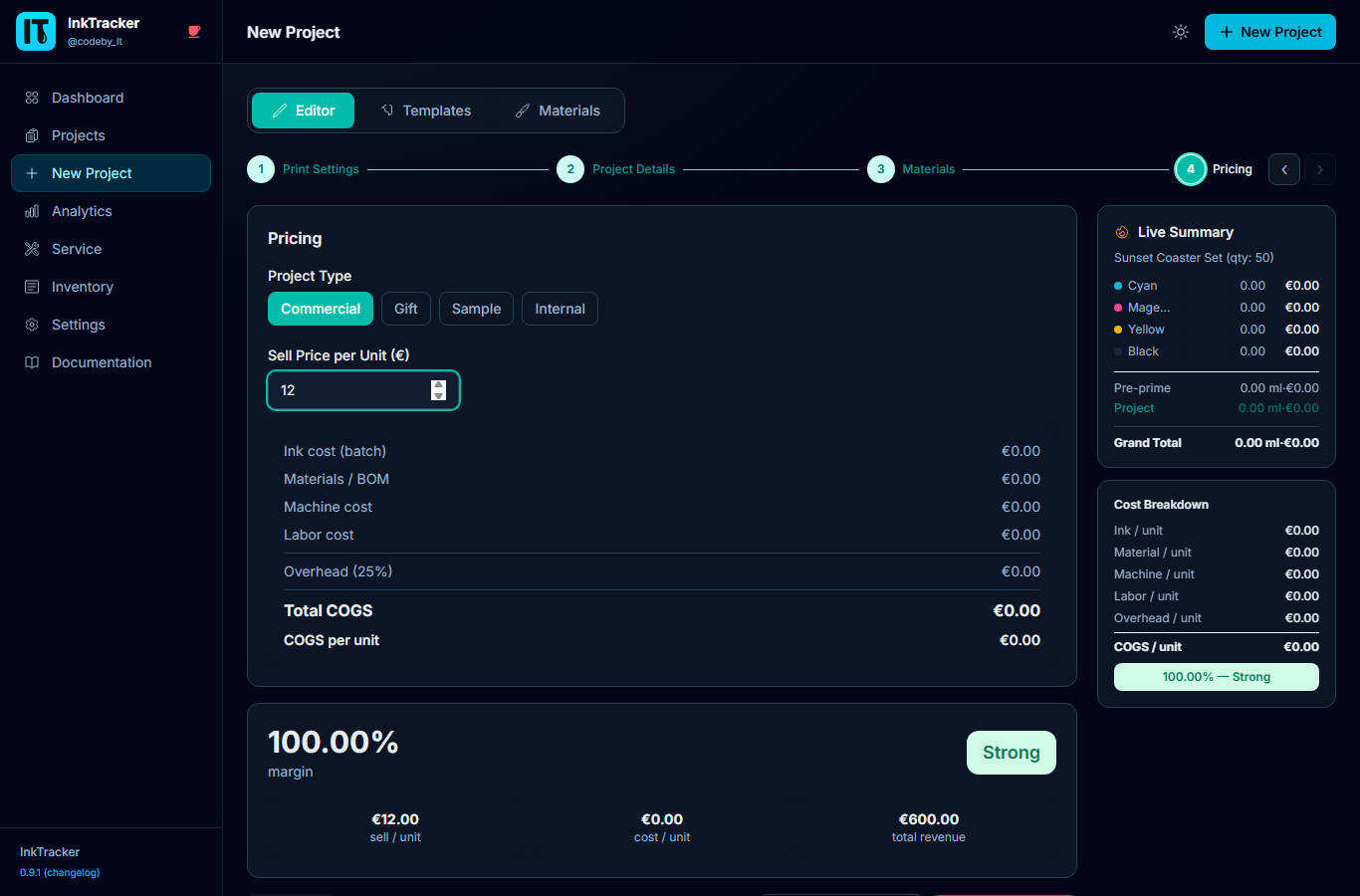
Task: Click the Inventory box icon
Action: (x=32, y=287)
